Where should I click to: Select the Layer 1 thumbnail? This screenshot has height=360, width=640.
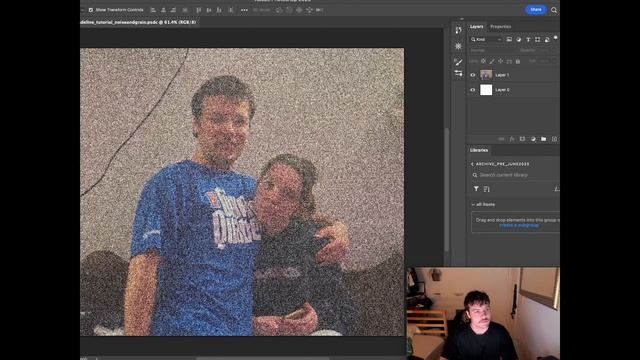point(486,75)
